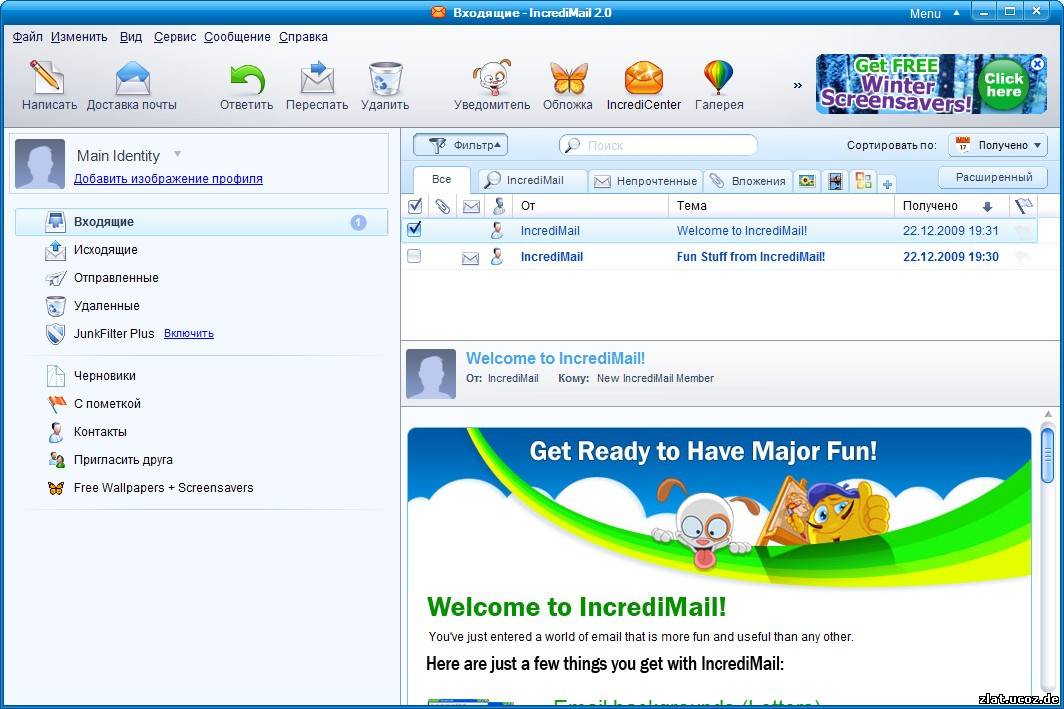Screen dimensions: 1064x709
Task: Open the Черновики drafts folder
Action: 201,375
